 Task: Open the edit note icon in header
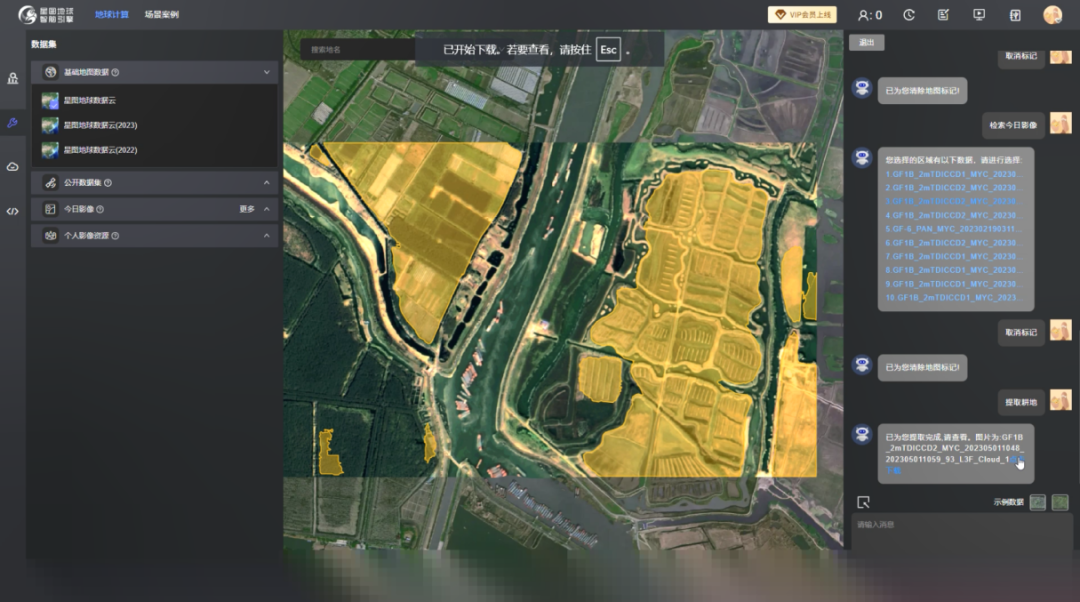943,15
